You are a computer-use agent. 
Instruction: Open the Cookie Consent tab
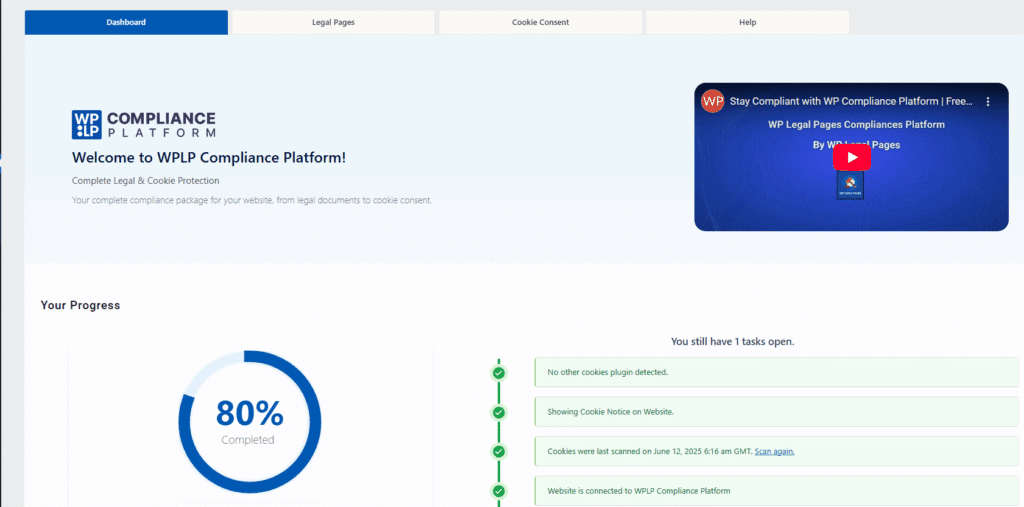(540, 22)
